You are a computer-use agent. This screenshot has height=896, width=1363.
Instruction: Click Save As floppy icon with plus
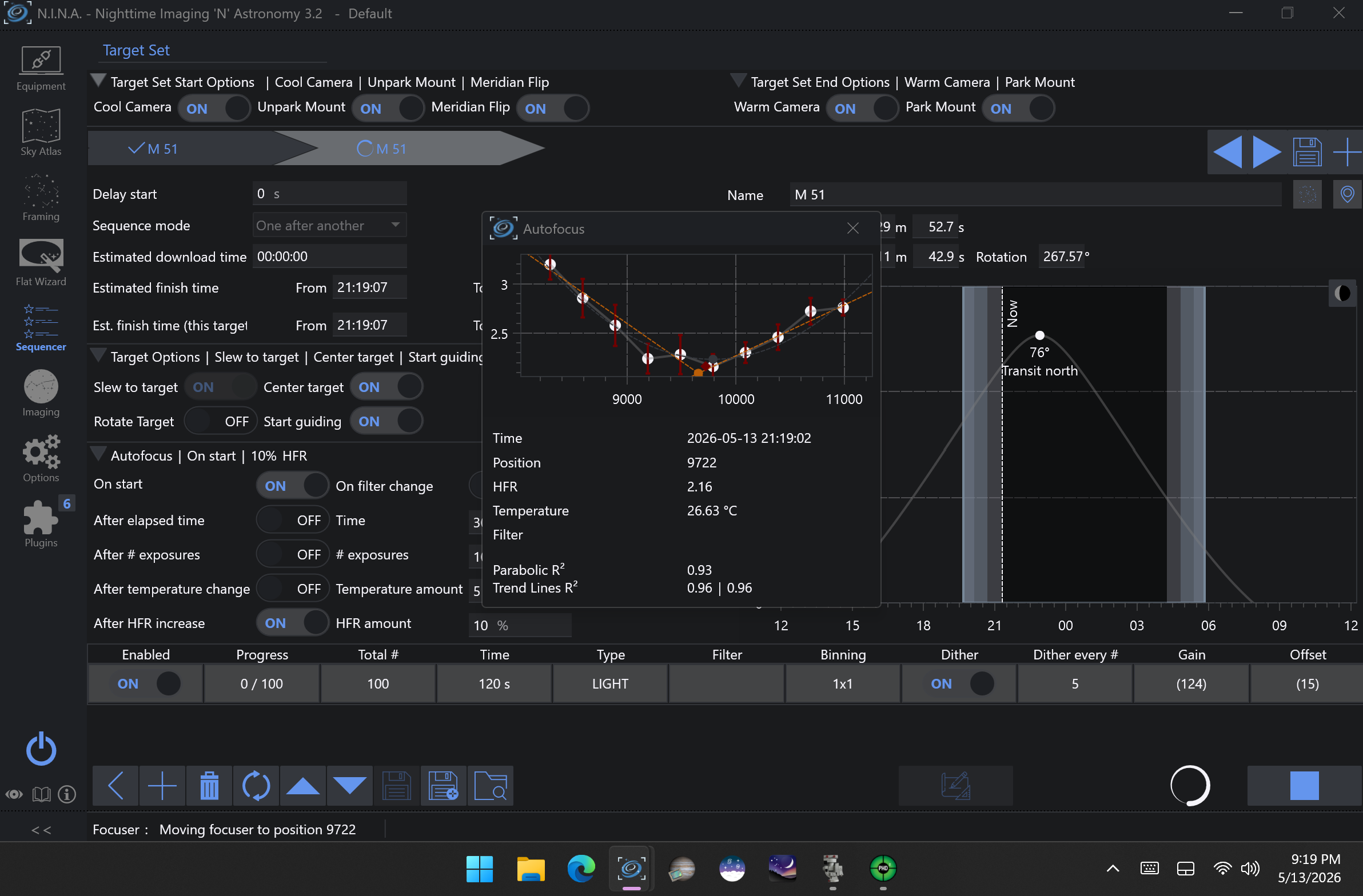point(444,786)
